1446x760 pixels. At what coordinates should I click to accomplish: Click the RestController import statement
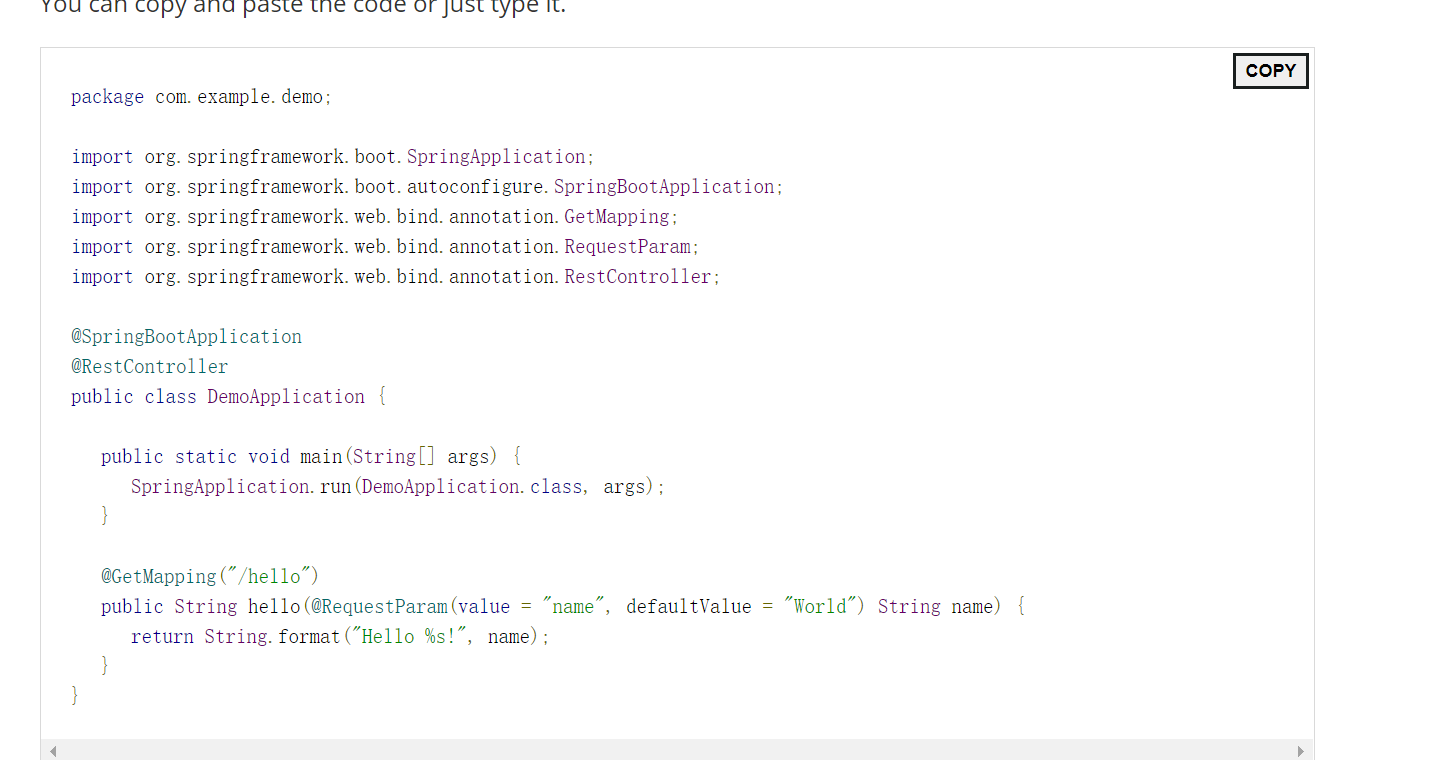(394, 276)
